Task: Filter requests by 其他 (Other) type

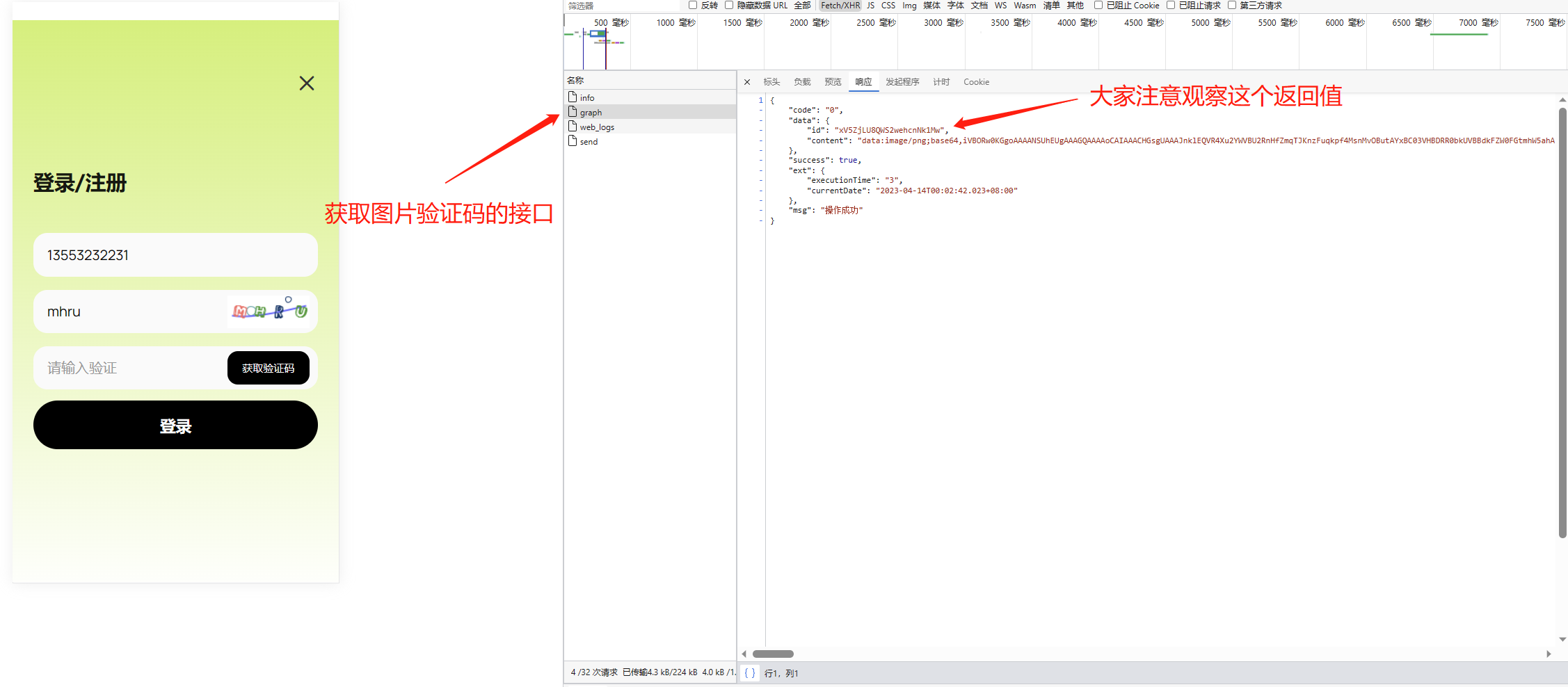Action: click(x=1075, y=6)
